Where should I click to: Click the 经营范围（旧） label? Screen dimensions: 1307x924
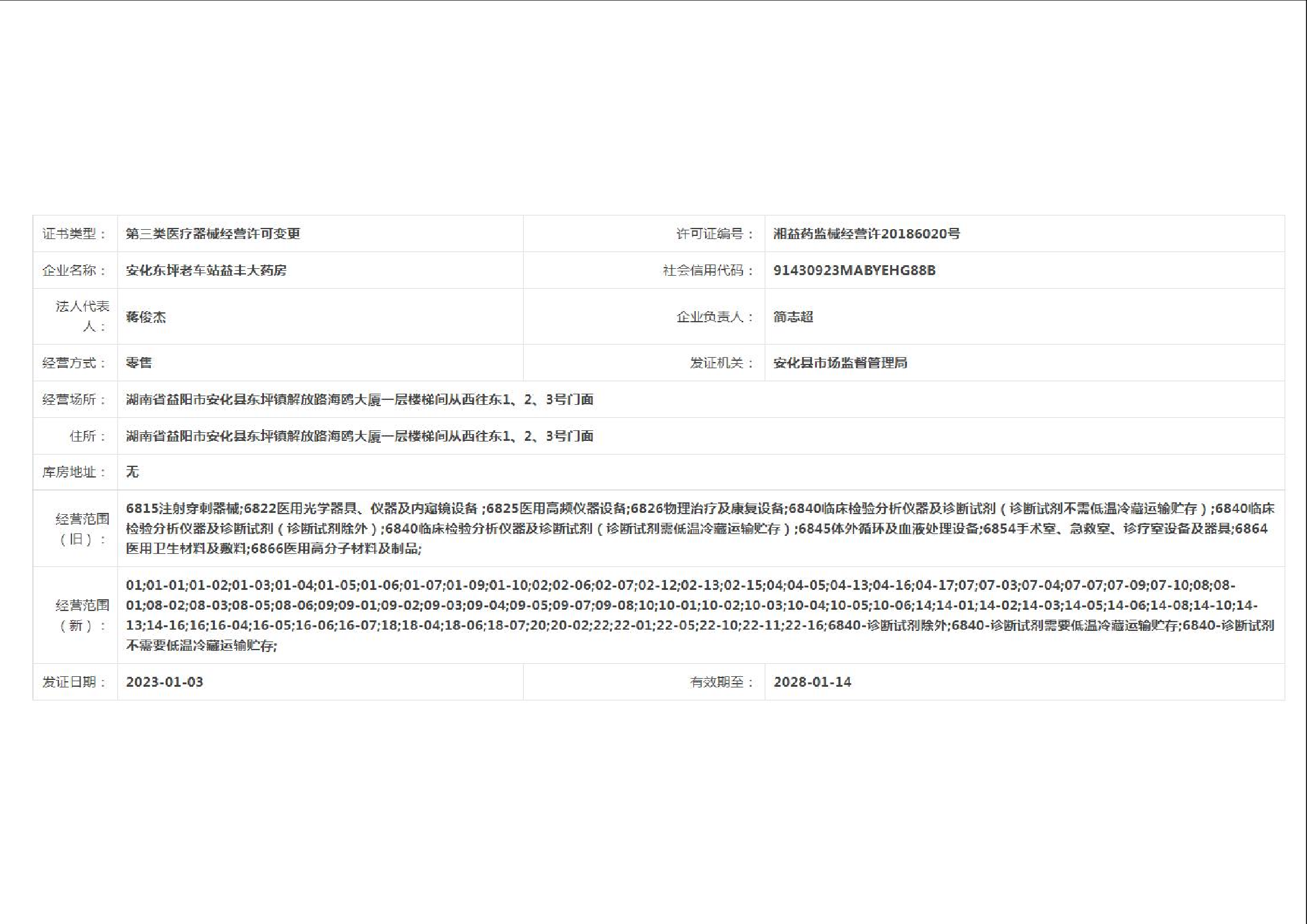click(x=82, y=528)
